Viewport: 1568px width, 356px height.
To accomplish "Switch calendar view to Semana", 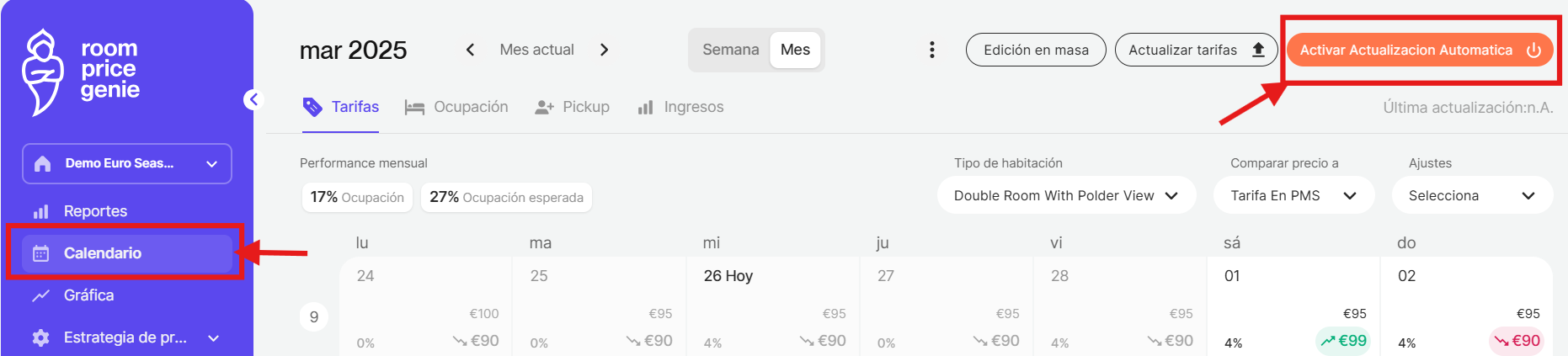I will [x=731, y=50].
